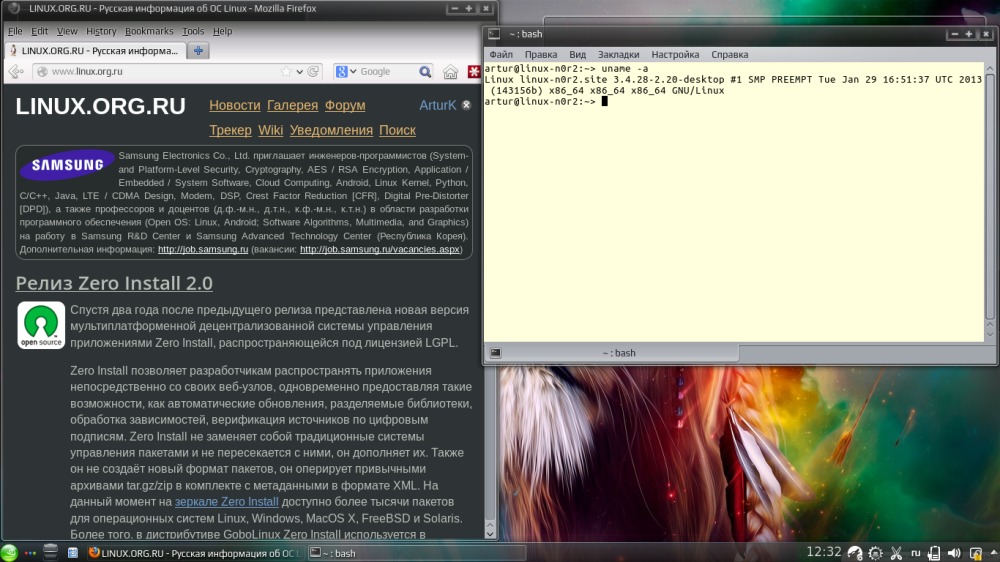Viewport: 1000px width, 562px height.
Task: Switch to bash via its taskbar entry
Action: [x=416, y=553]
